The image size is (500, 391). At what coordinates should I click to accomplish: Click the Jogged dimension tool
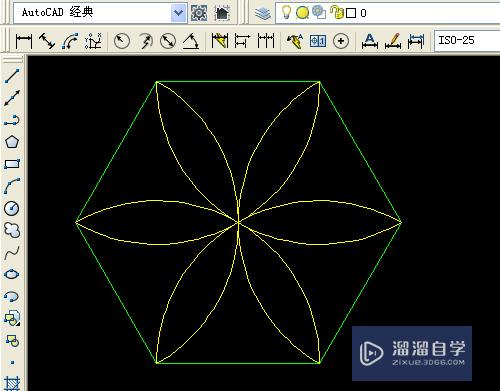pos(145,41)
